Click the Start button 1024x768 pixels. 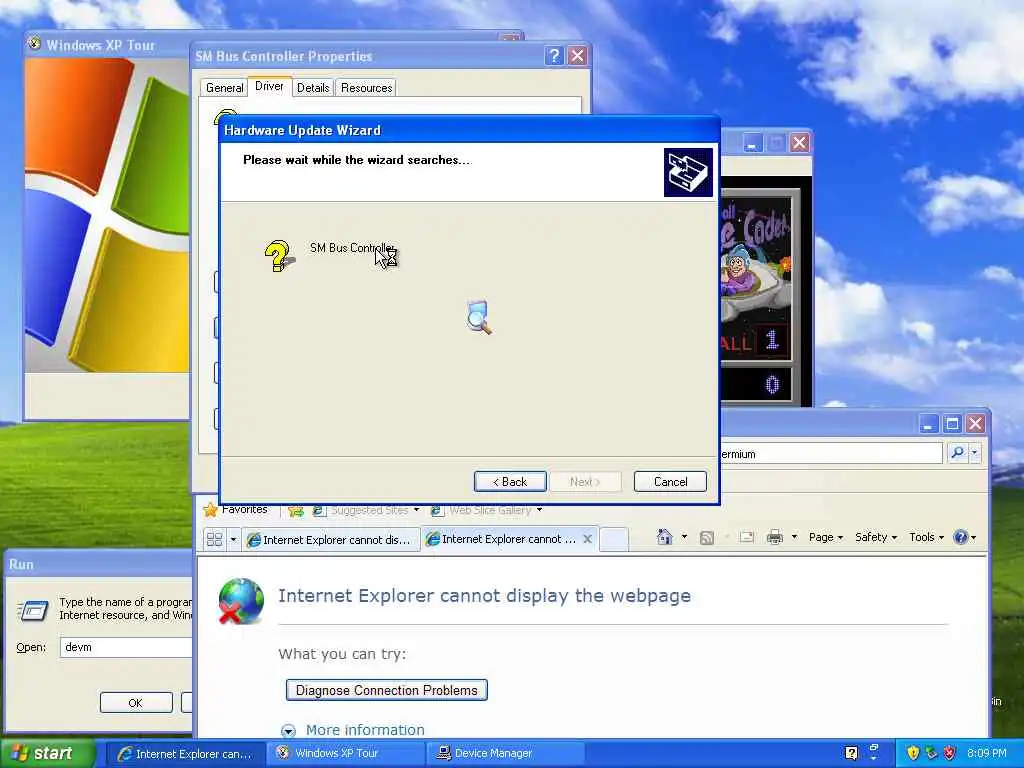pos(47,754)
